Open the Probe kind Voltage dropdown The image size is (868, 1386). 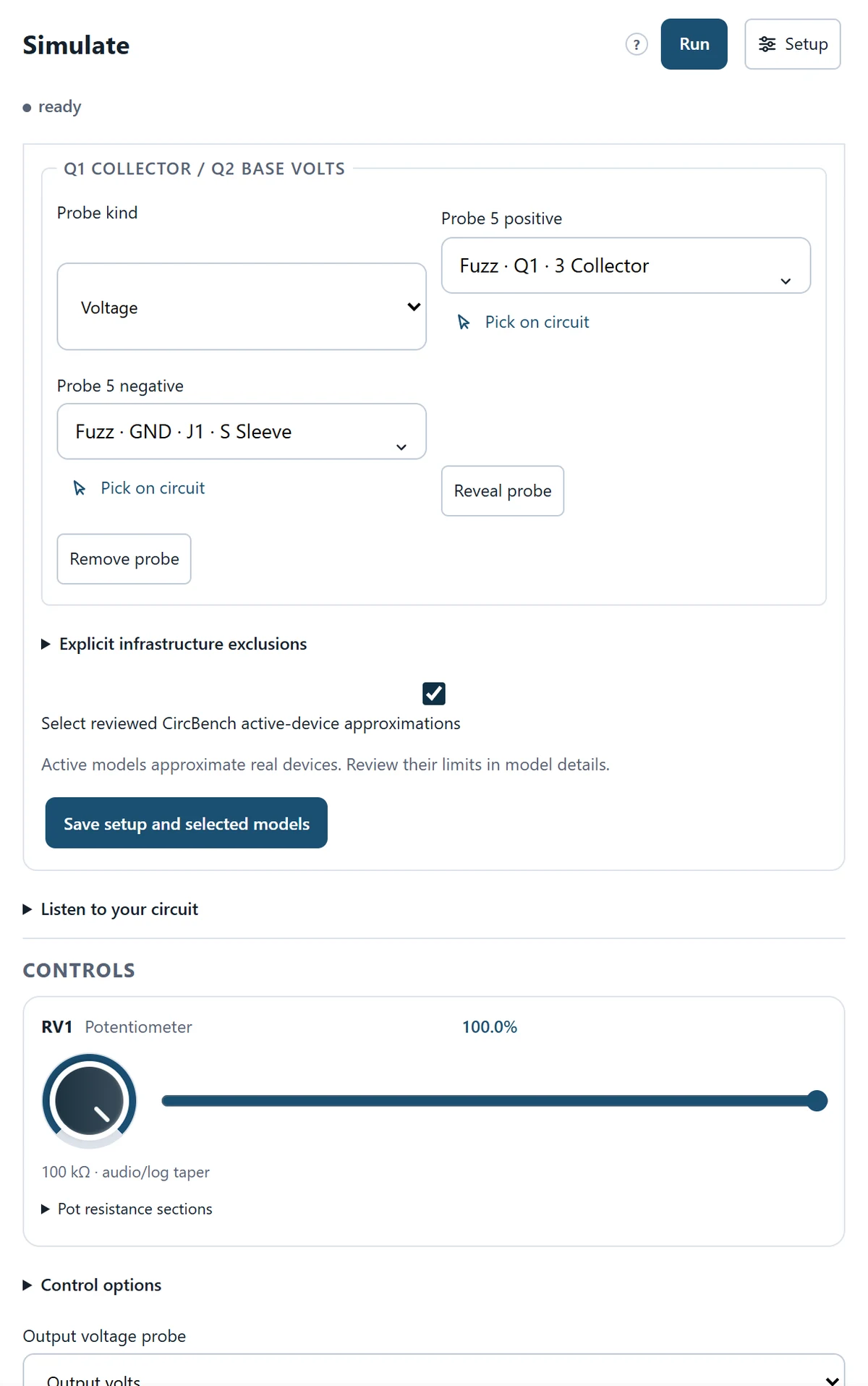[x=242, y=307]
